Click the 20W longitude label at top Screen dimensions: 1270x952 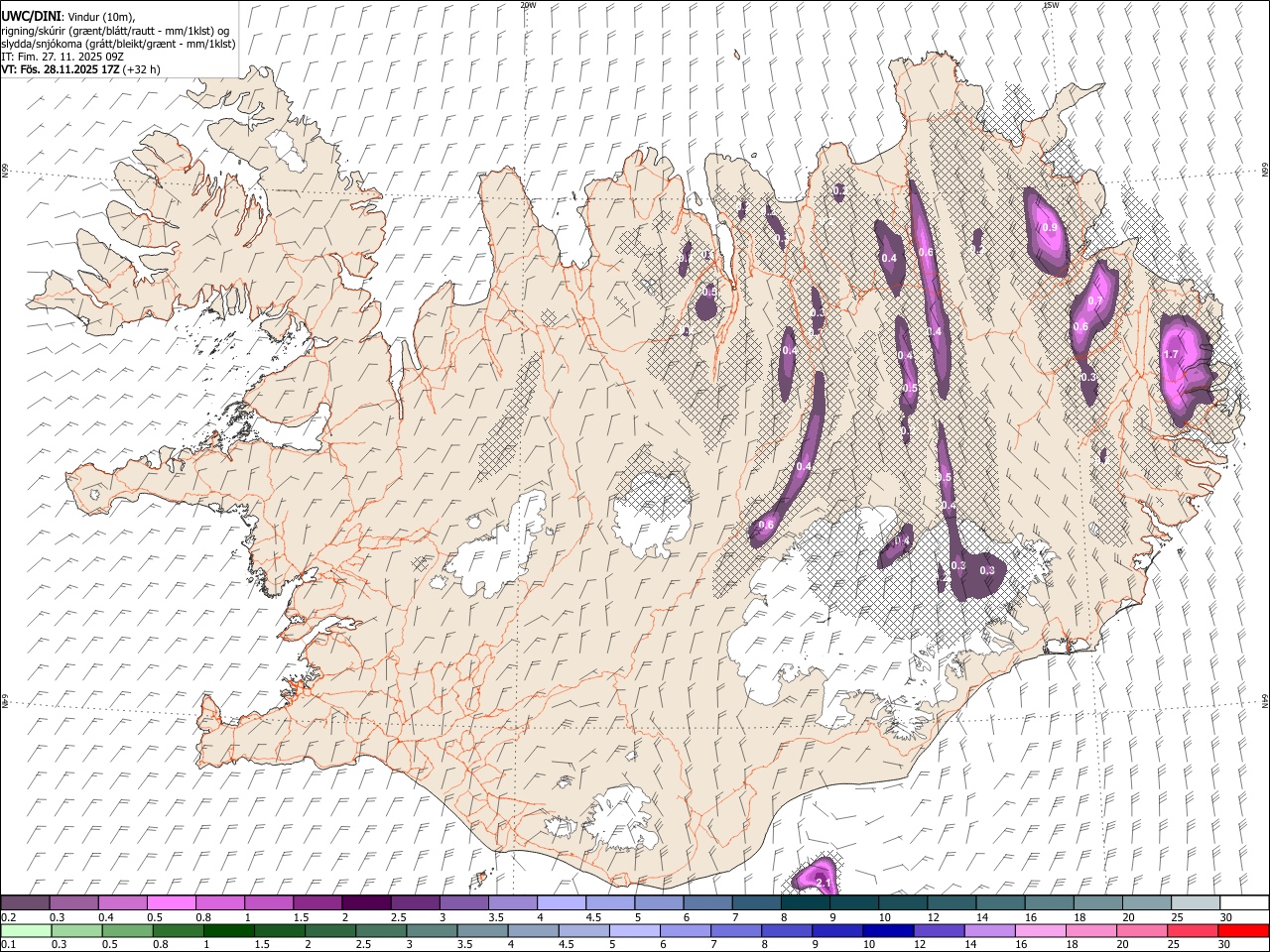pos(528,5)
